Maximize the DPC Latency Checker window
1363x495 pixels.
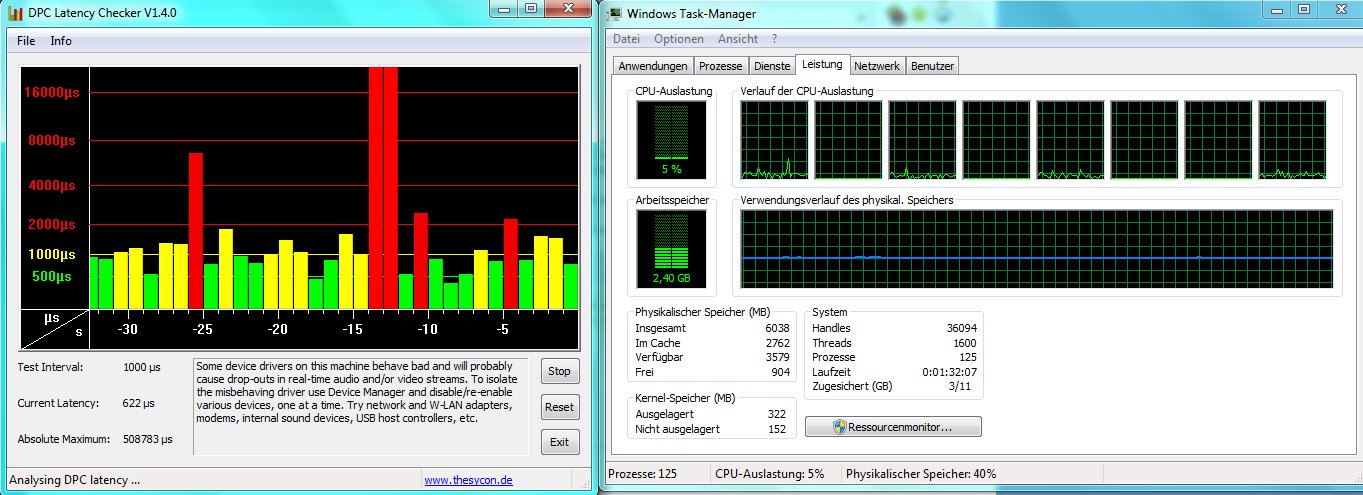[x=530, y=8]
